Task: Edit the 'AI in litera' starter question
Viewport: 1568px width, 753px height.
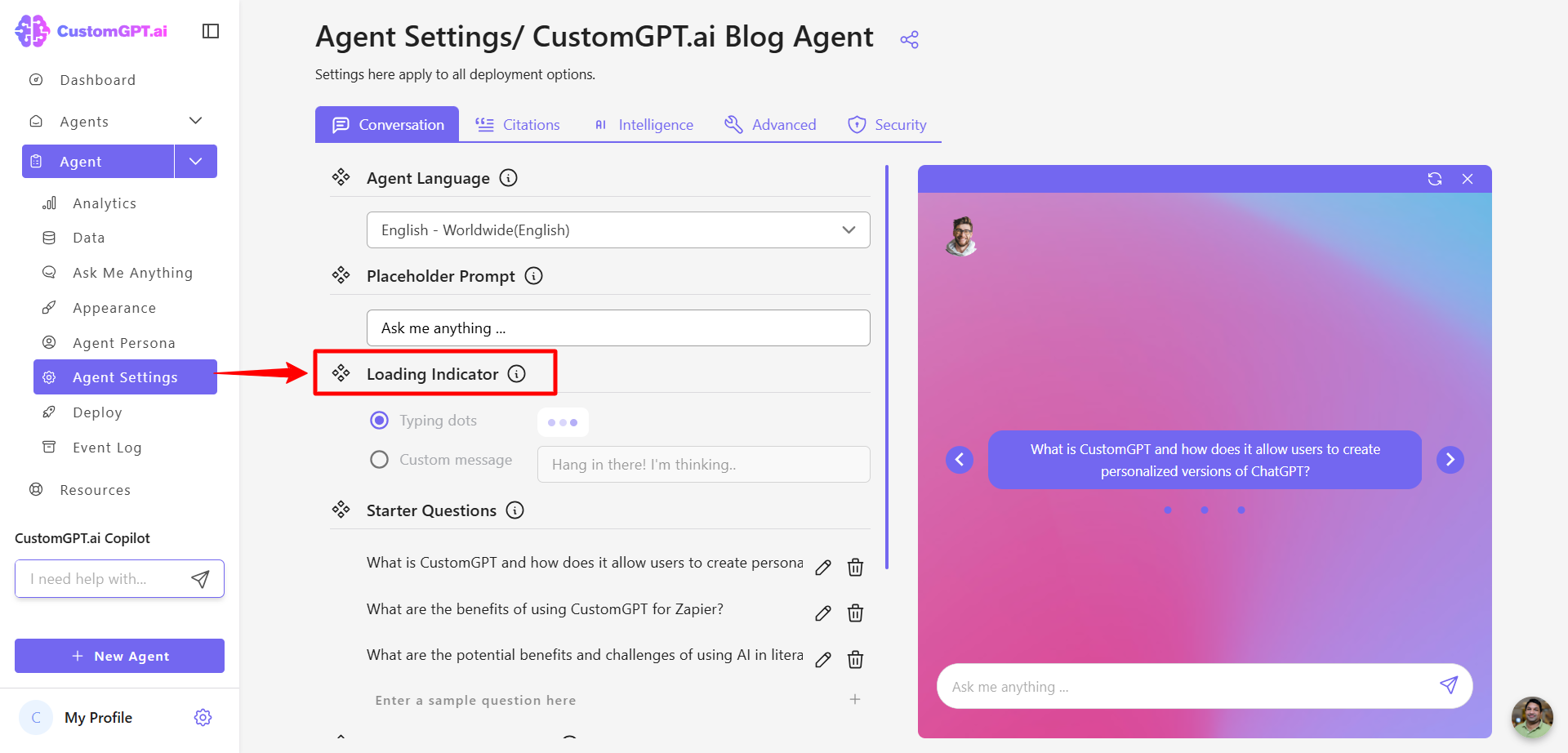Action: [823, 660]
